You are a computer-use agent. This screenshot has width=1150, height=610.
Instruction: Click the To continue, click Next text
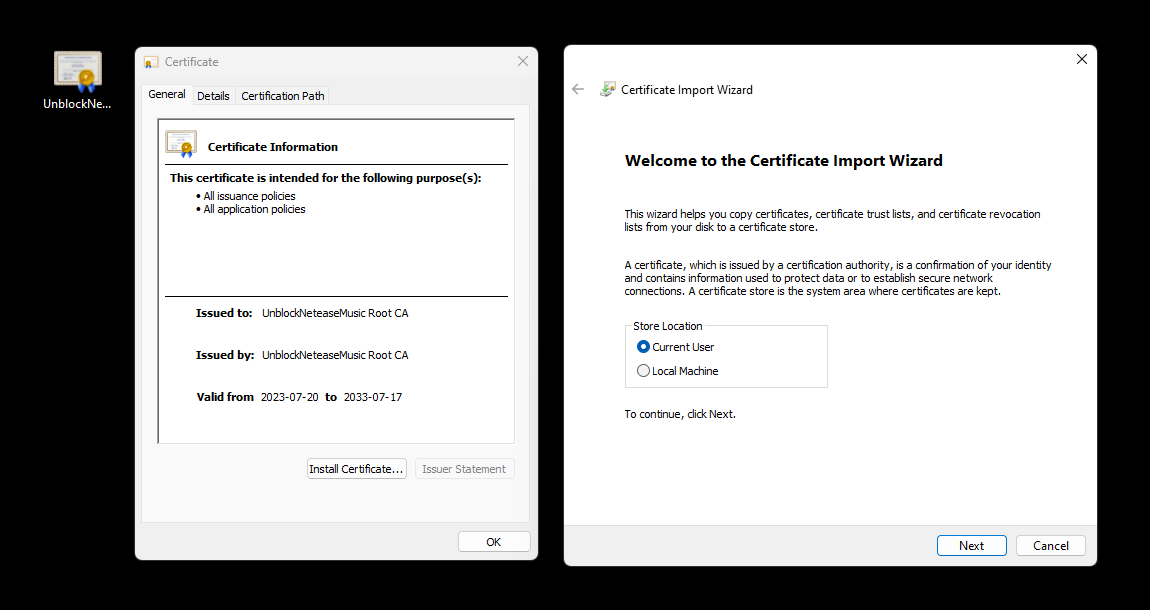click(680, 414)
